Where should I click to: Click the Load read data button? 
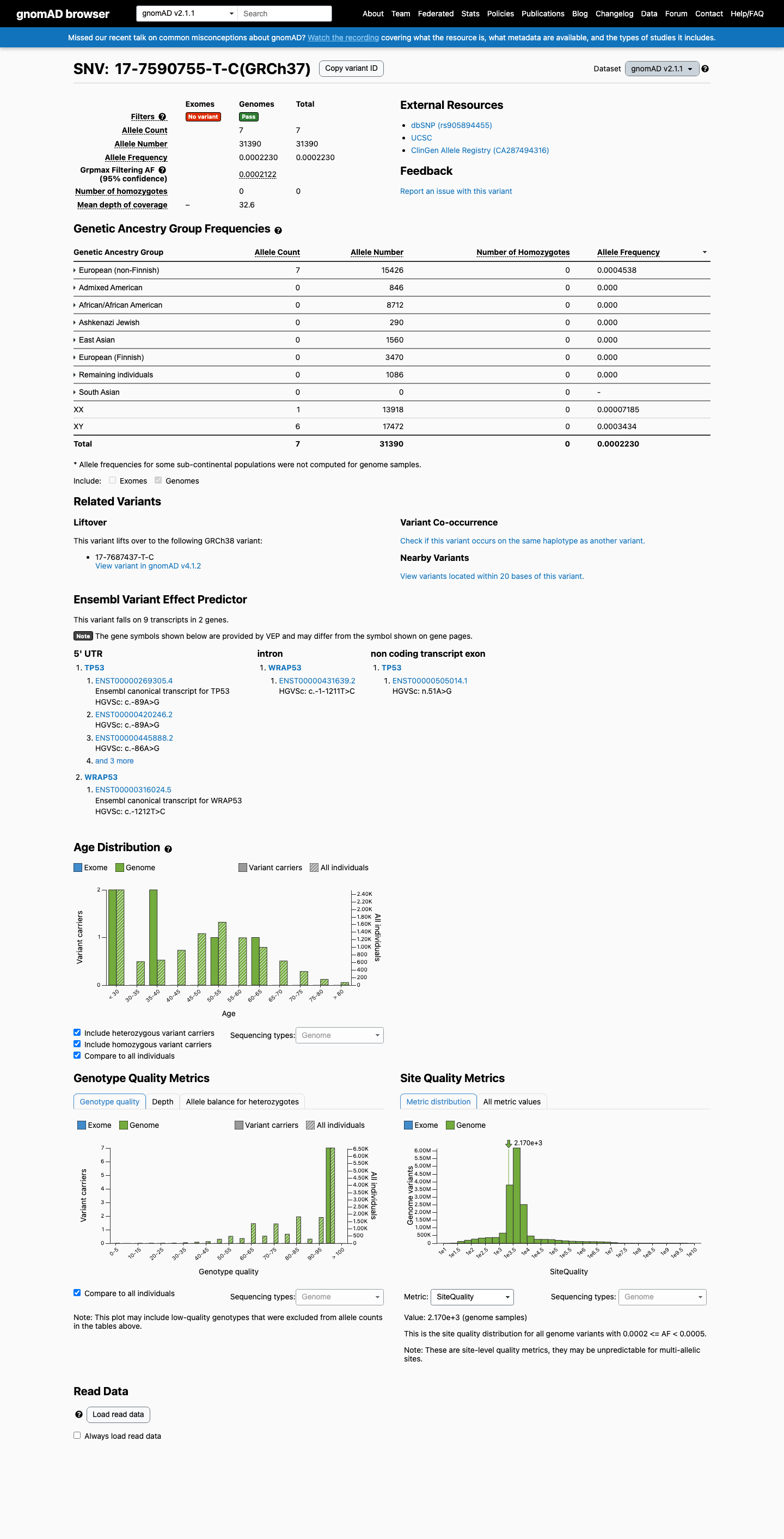(118, 1414)
